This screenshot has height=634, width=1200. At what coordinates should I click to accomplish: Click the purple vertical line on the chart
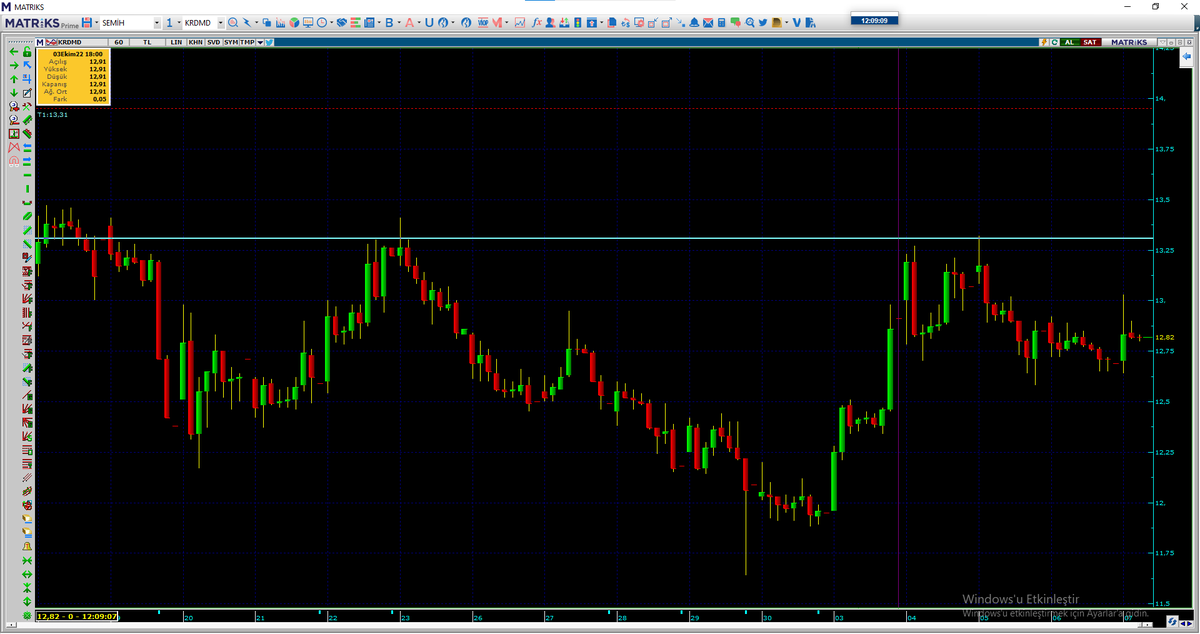898,326
